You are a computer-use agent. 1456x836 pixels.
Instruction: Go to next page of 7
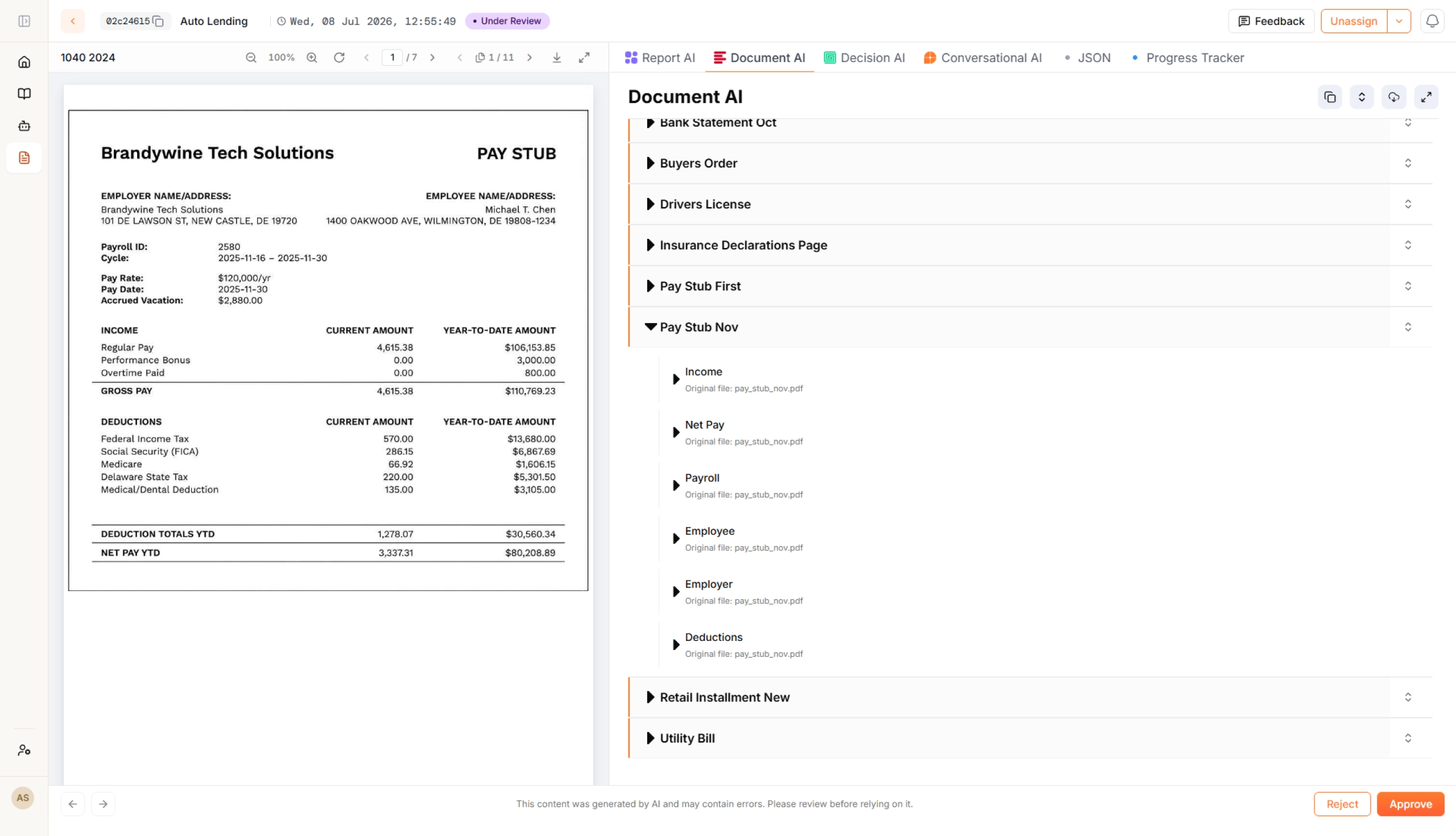432,57
